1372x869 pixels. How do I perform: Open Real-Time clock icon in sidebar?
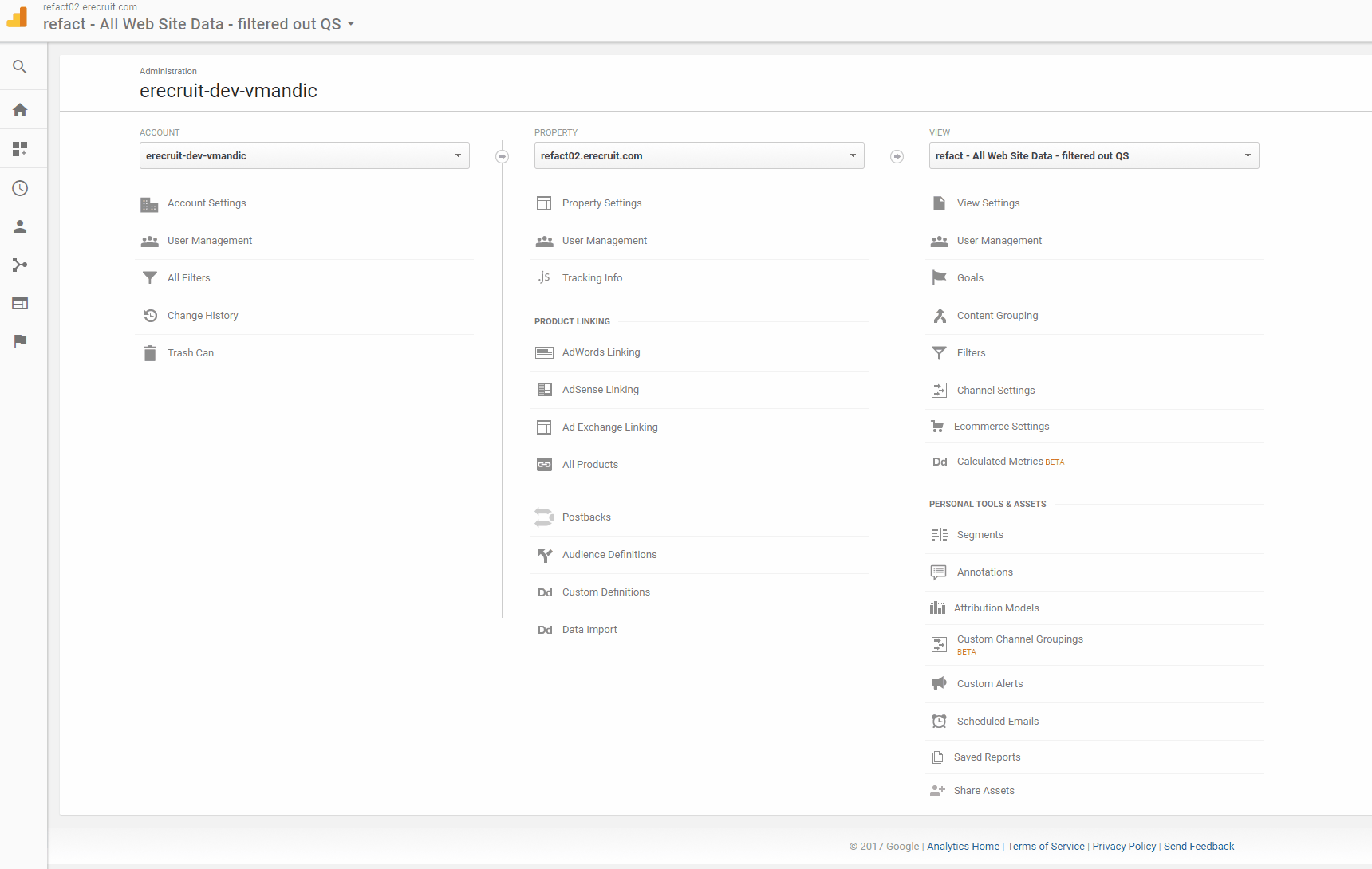(x=20, y=188)
